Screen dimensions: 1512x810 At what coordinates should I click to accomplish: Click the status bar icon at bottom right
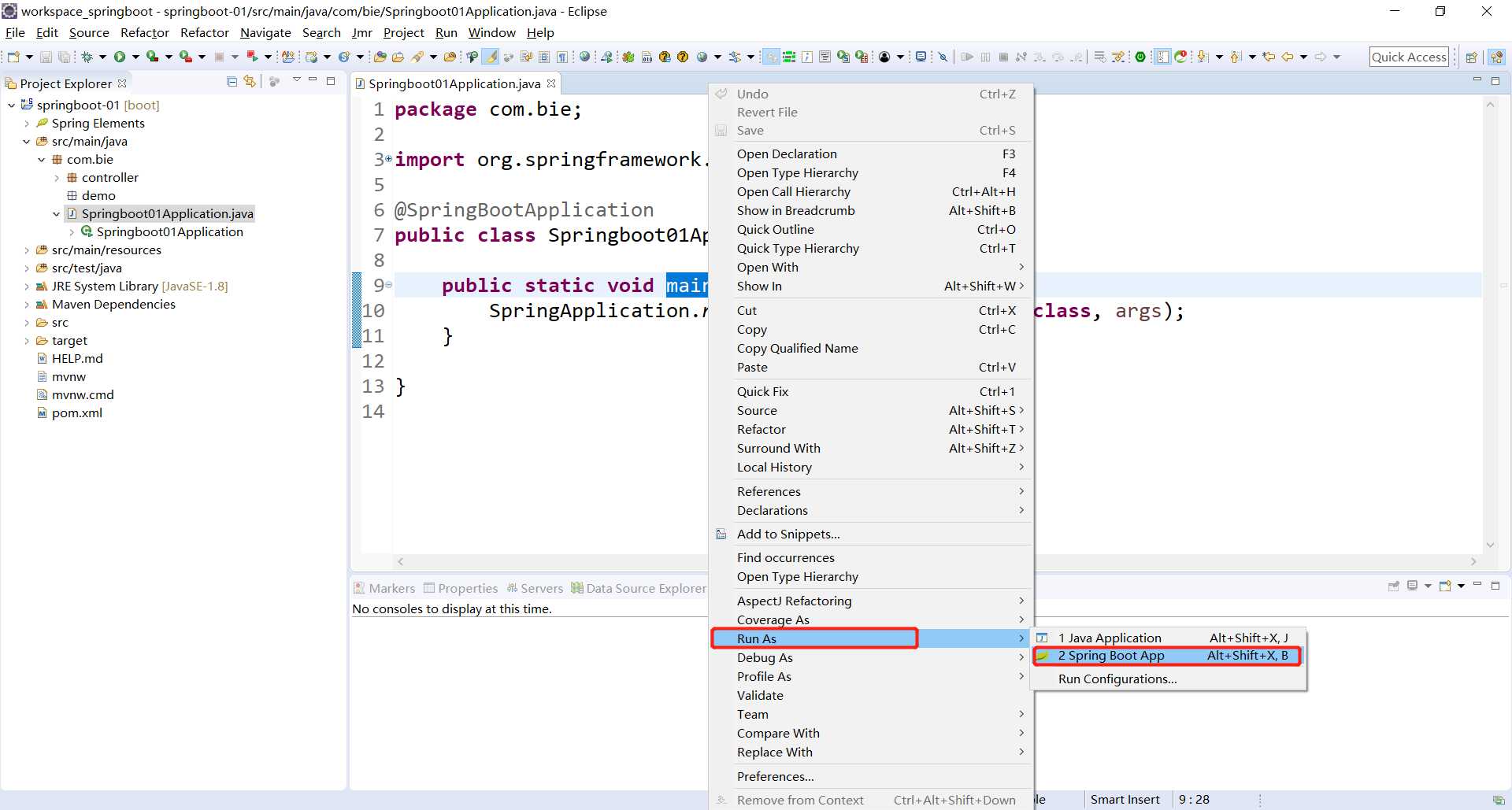click(x=1499, y=800)
